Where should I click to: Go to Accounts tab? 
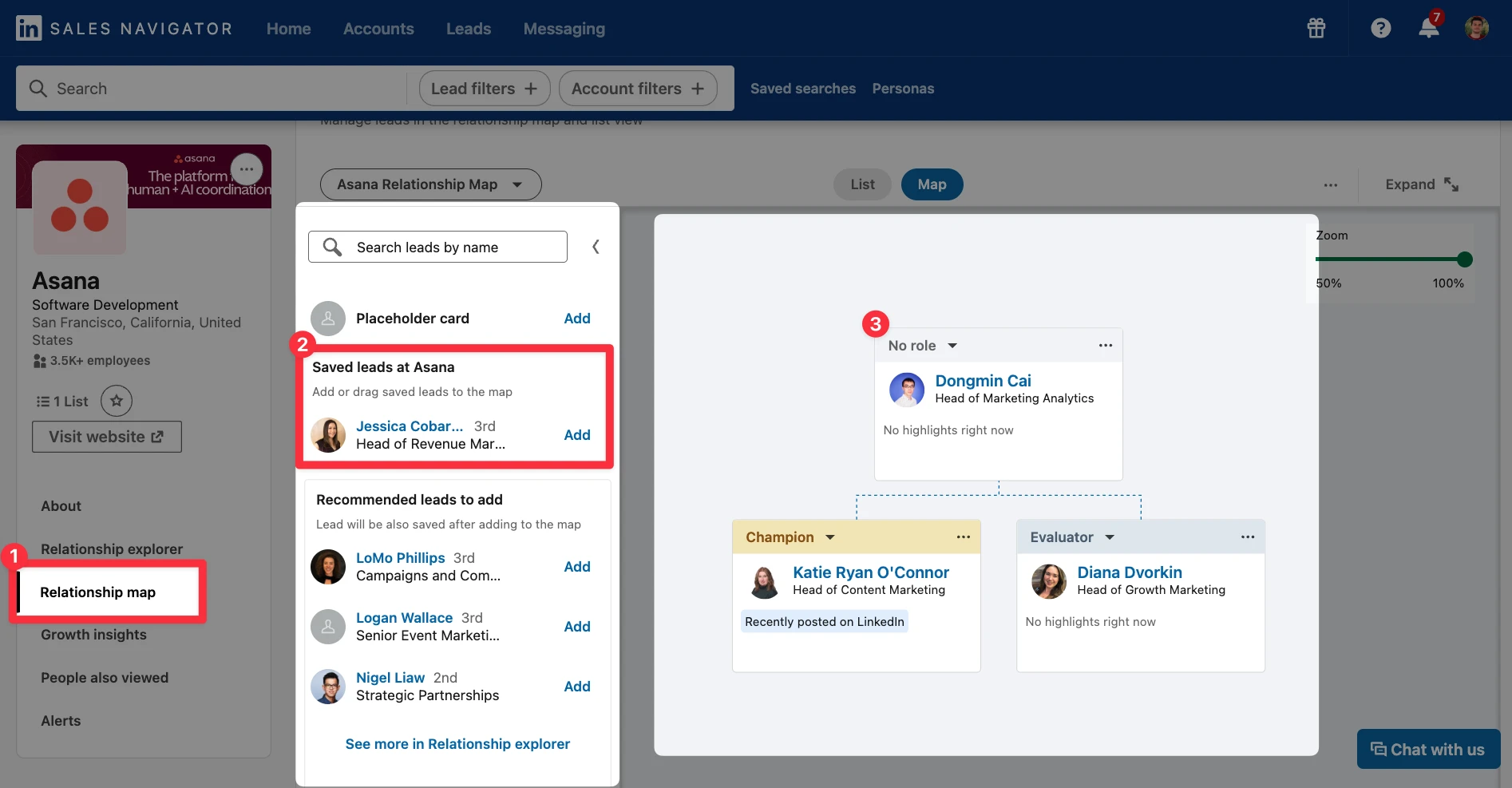point(378,29)
